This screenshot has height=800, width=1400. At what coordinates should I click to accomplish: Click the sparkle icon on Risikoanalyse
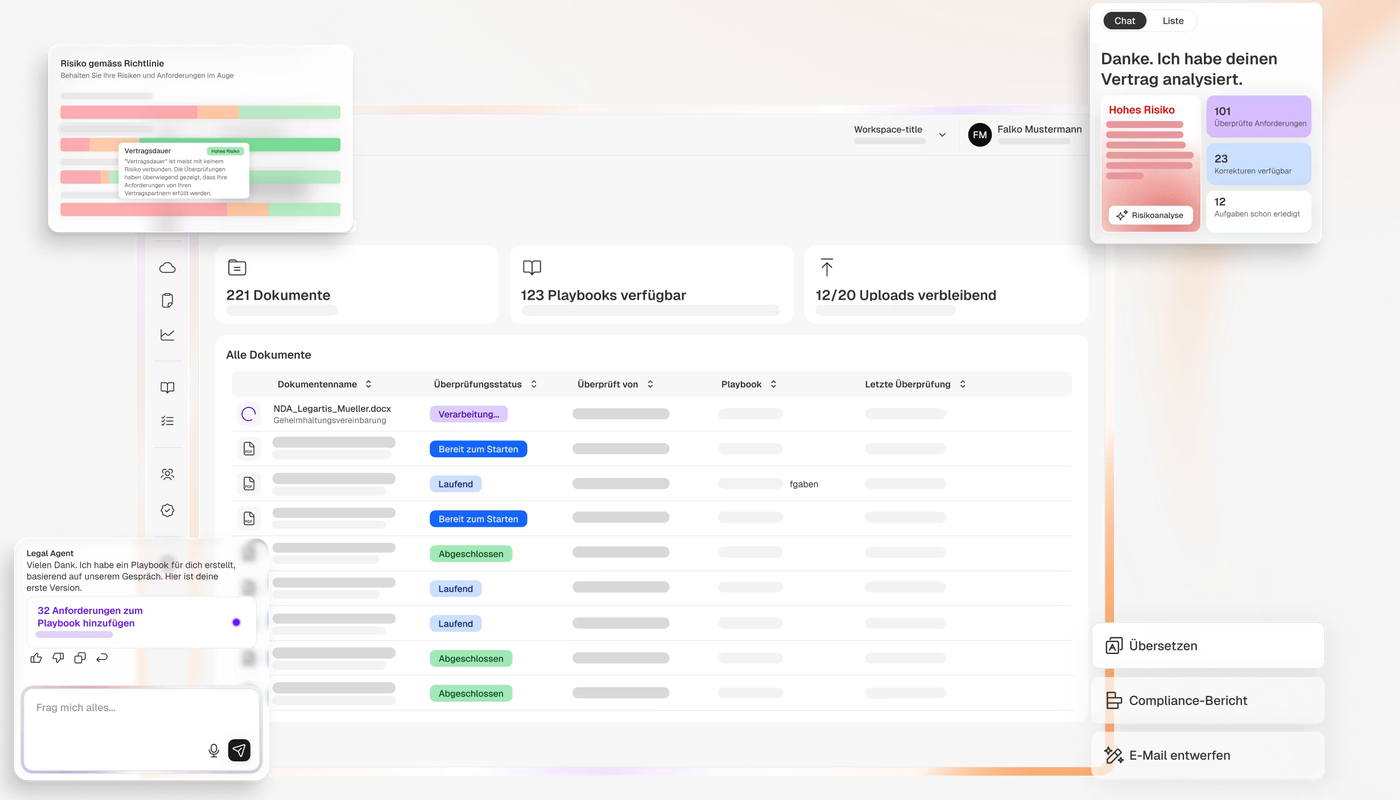[1122, 215]
